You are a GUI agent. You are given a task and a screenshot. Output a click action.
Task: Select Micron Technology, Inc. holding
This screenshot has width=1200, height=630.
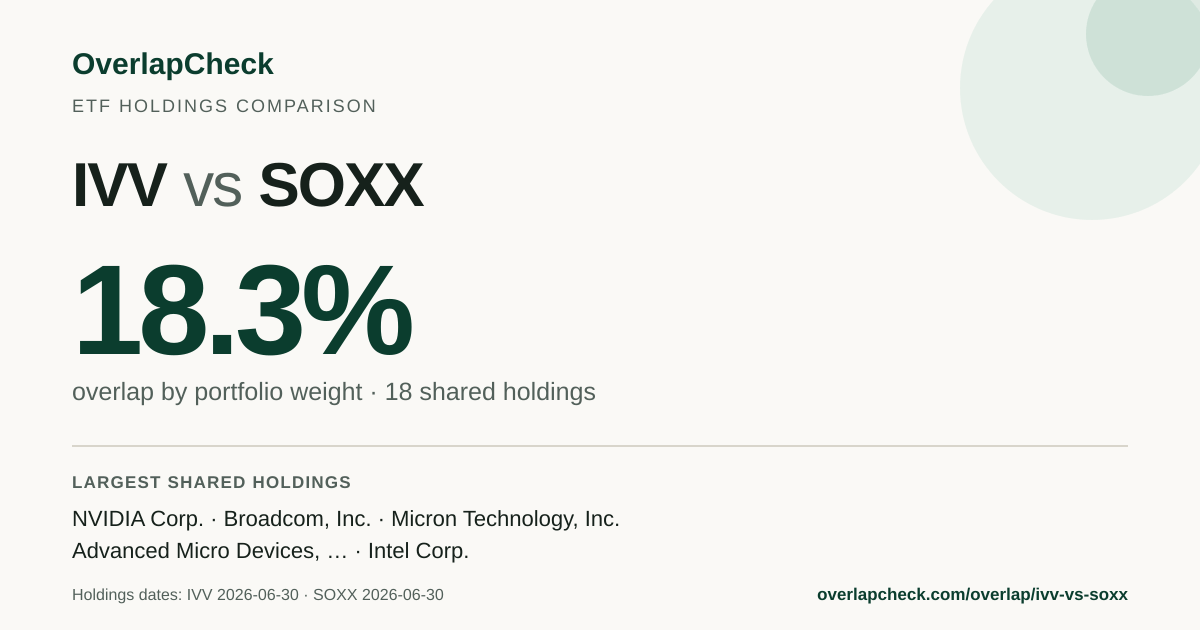click(x=505, y=519)
